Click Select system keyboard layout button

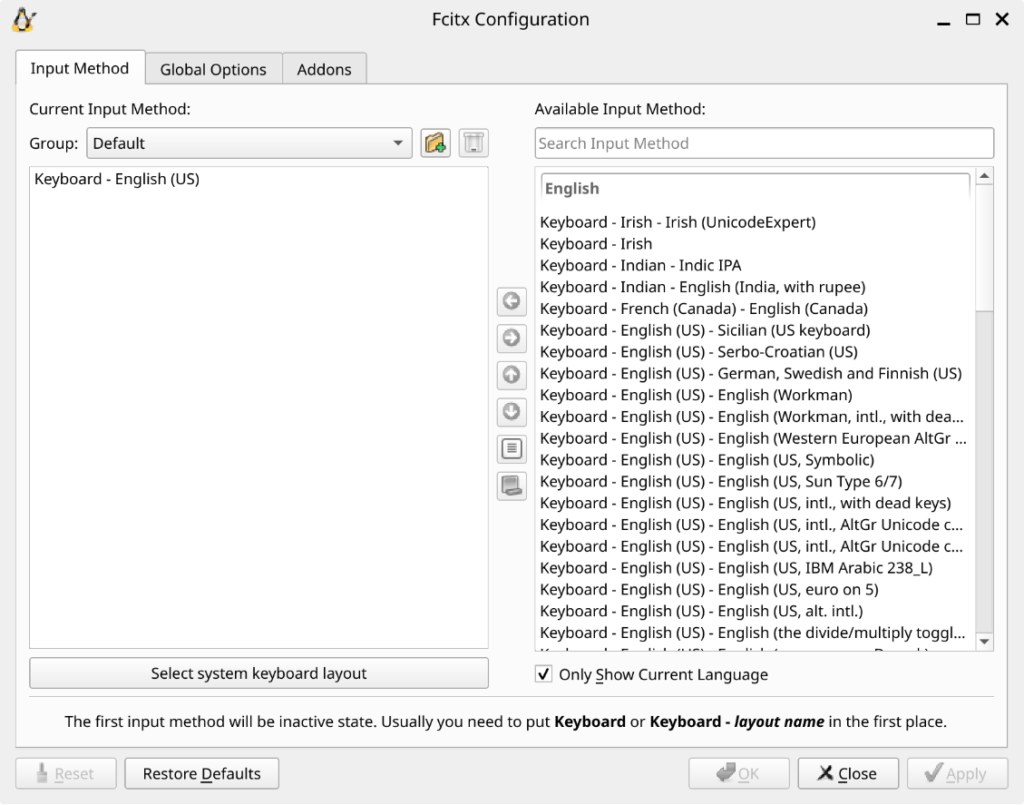[259, 673]
